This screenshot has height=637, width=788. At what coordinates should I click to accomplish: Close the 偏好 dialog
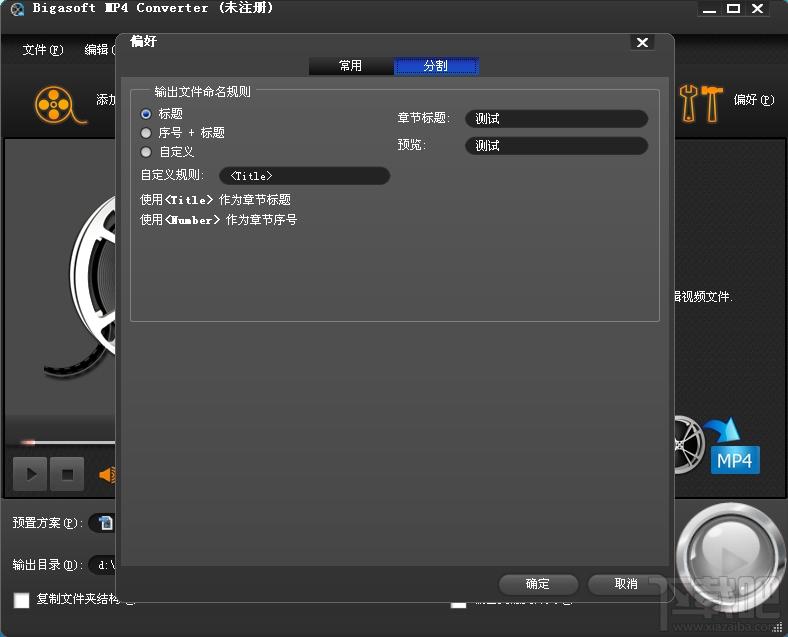(x=642, y=42)
